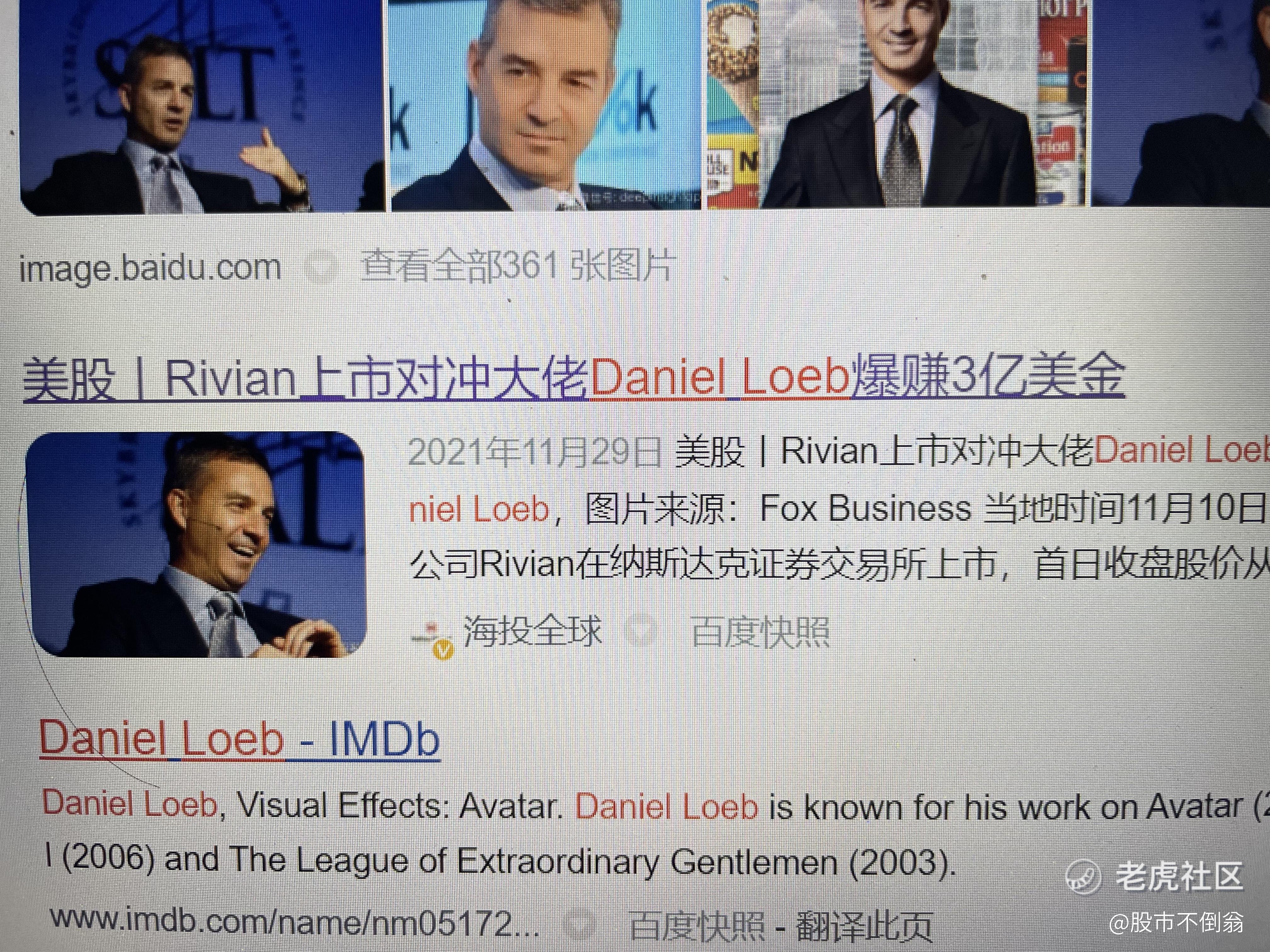Click the 海投全球 source name
The height and width of the screenshot is (952, 1270).
(532, 631)
